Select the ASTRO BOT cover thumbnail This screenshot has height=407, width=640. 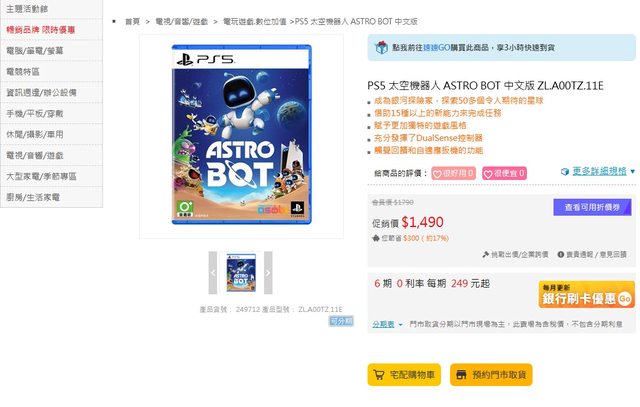point(240,273)
